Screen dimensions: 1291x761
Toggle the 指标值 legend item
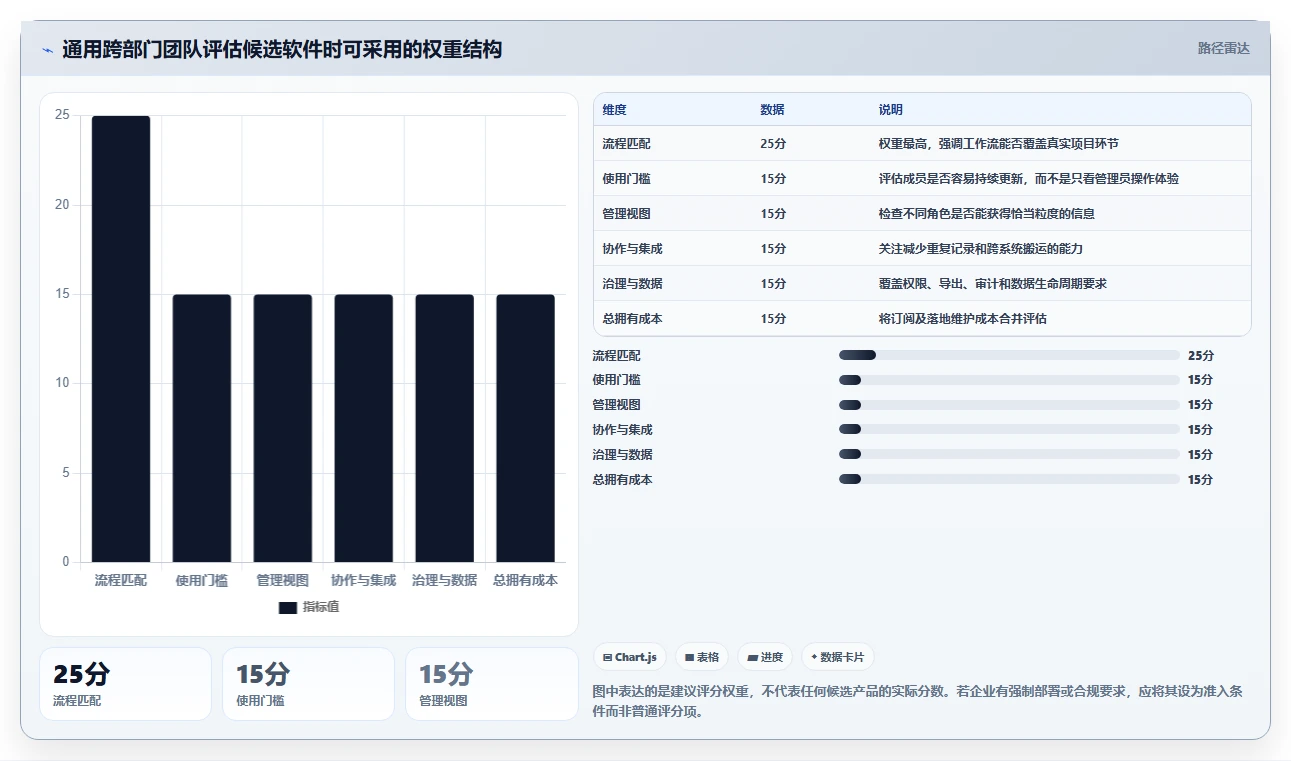pos(309,607)
